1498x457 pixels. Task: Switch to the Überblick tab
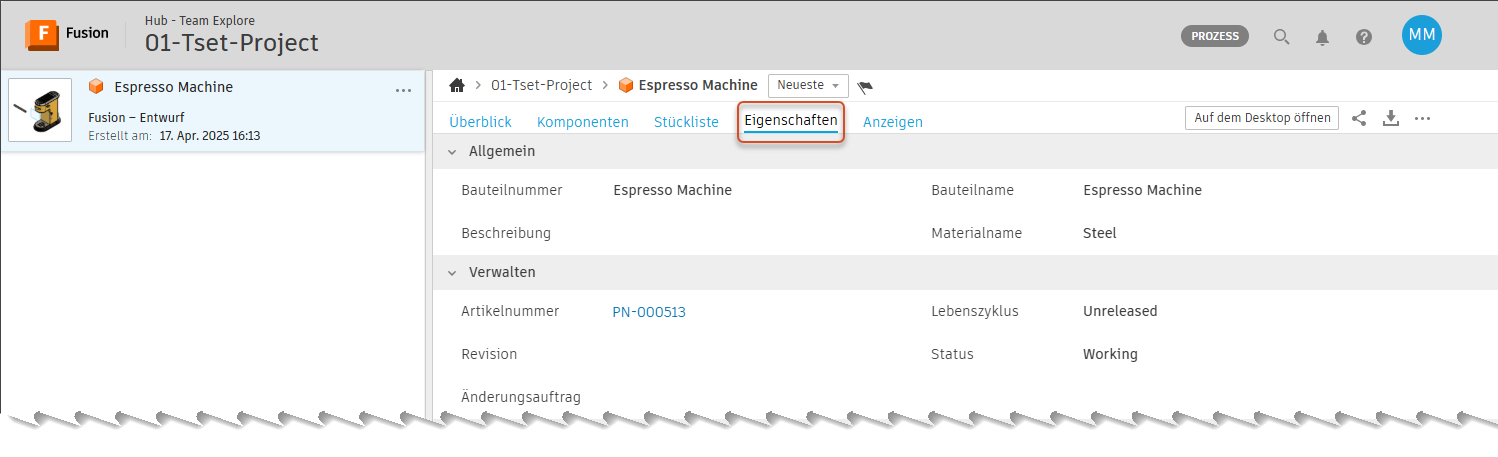coord(480,122)
